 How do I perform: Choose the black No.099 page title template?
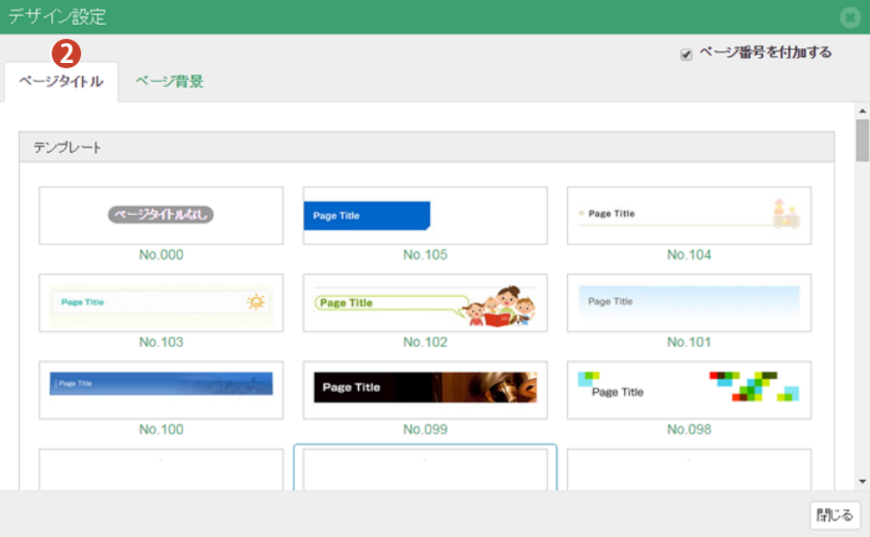[x=425, y=389]
